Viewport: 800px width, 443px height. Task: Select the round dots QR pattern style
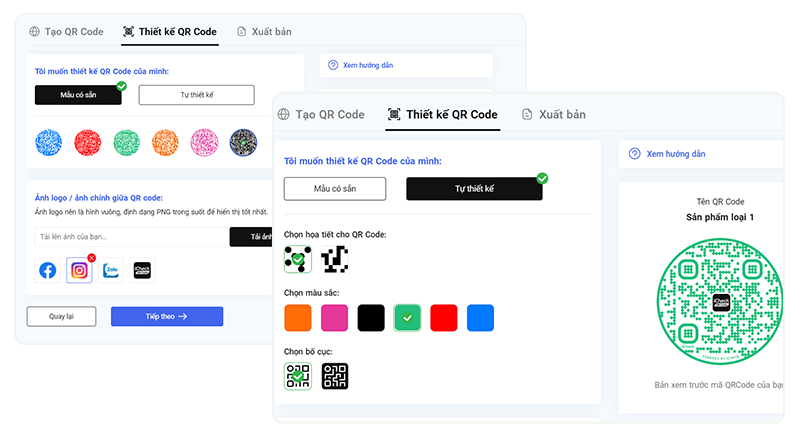click(298, 259)
